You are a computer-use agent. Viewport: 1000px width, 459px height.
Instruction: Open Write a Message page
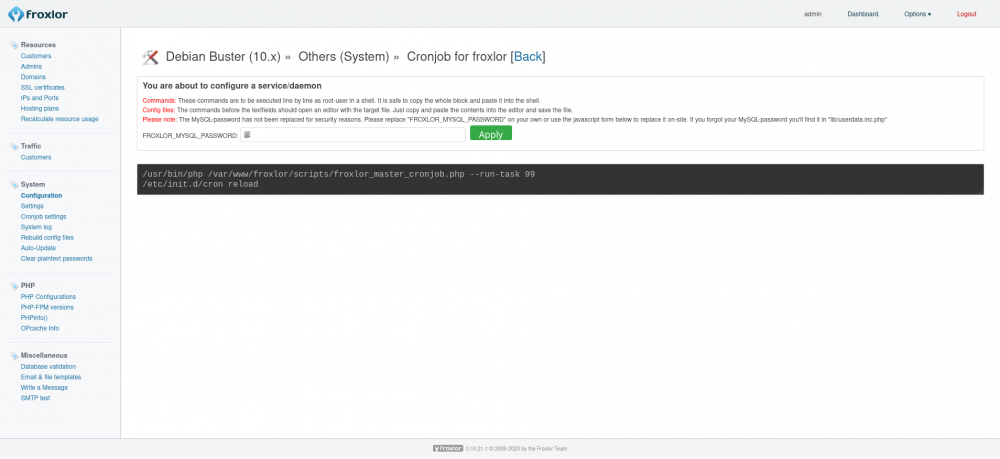pyautogui.click(x=44, y=388)
